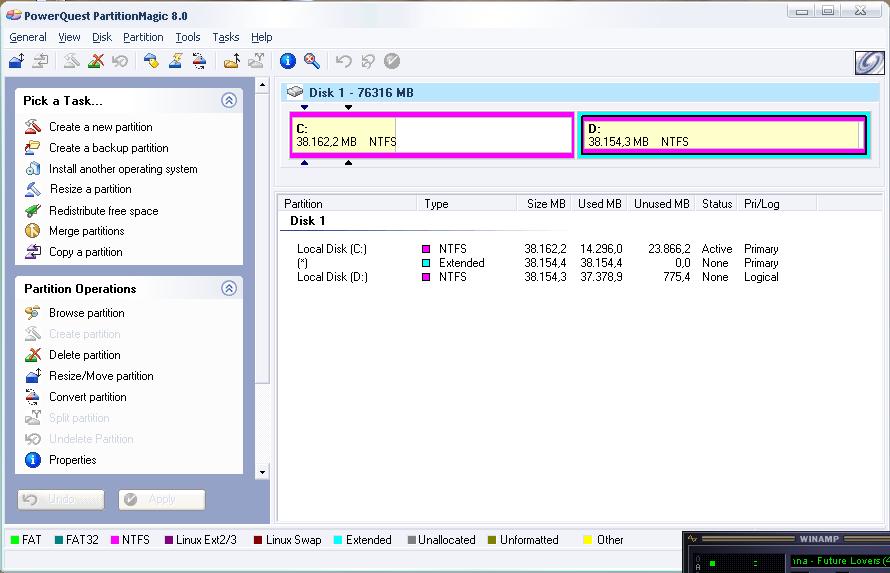Click the Partition column header
The width and height of the screenshot is (890, 573).
pyautogui.click(x=347, y=204)
